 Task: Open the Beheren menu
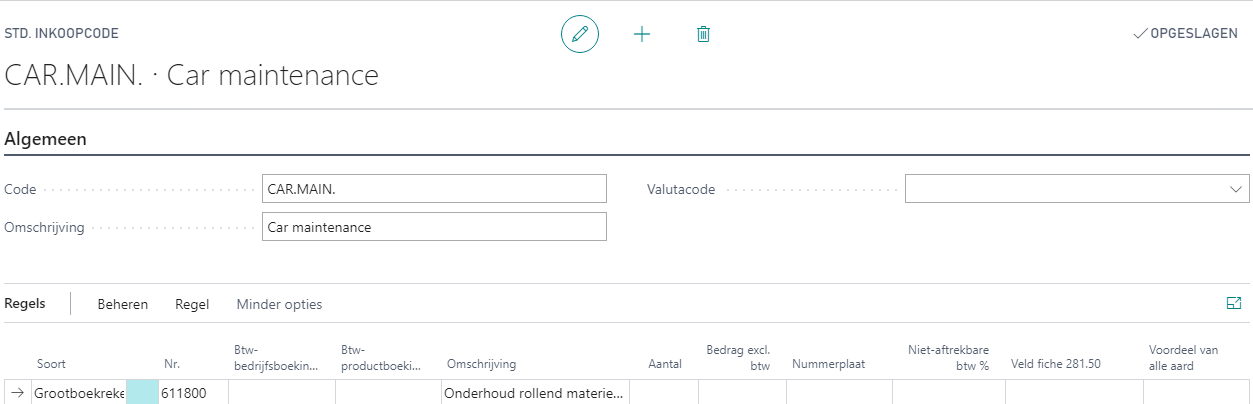[122, 304]
